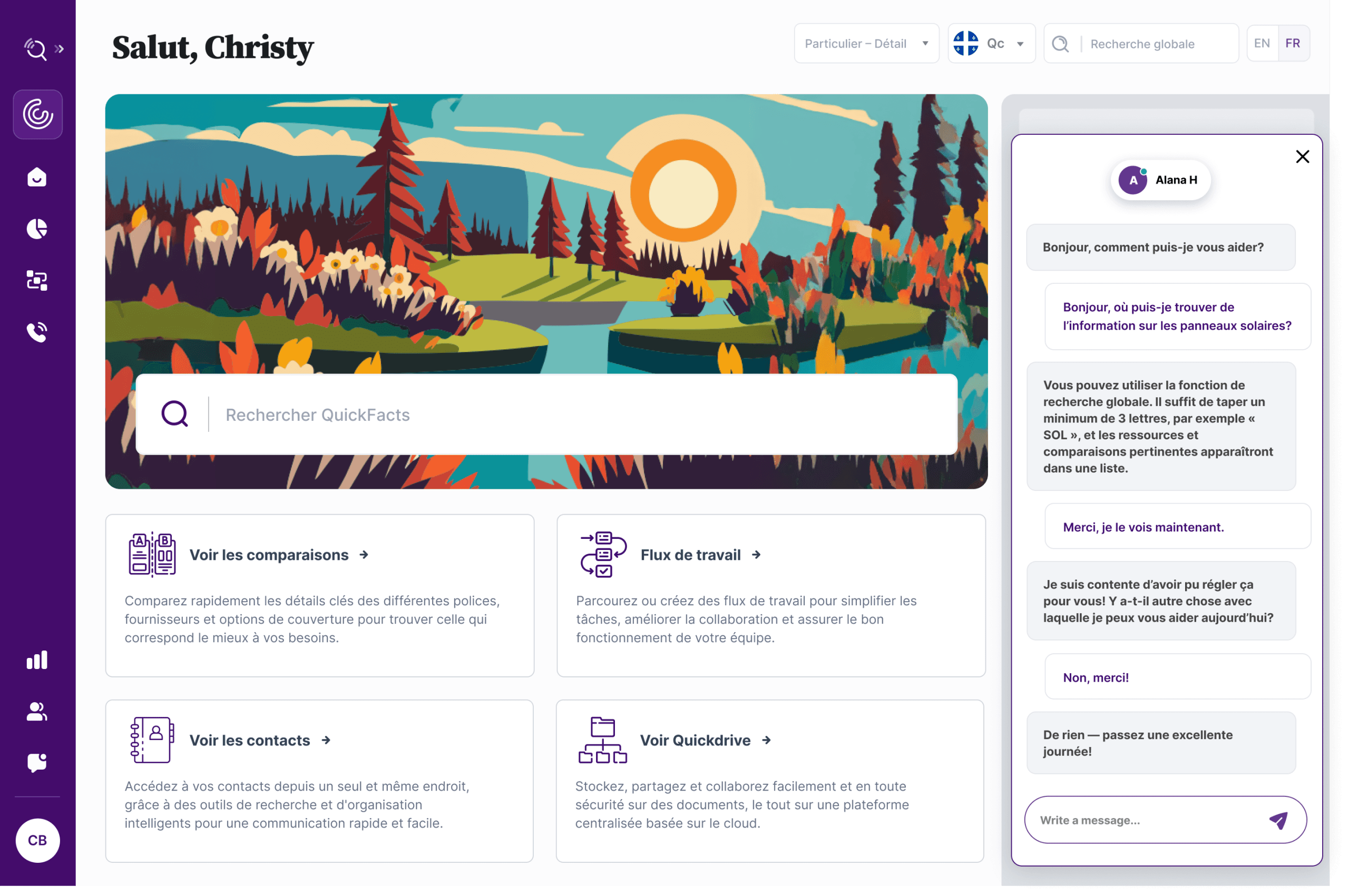This screenshot has width=1349, height=896.
Task: Click the scan grid sidebar icon
Action: point(37,281)
